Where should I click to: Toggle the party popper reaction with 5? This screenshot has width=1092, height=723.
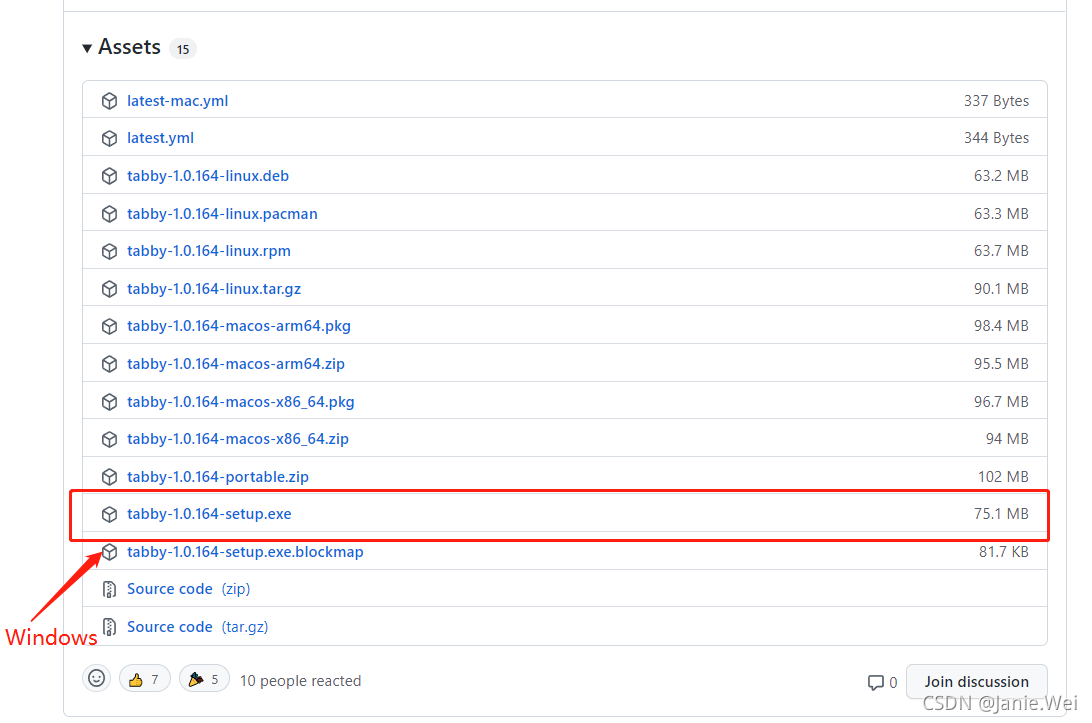tap(204, 679)
